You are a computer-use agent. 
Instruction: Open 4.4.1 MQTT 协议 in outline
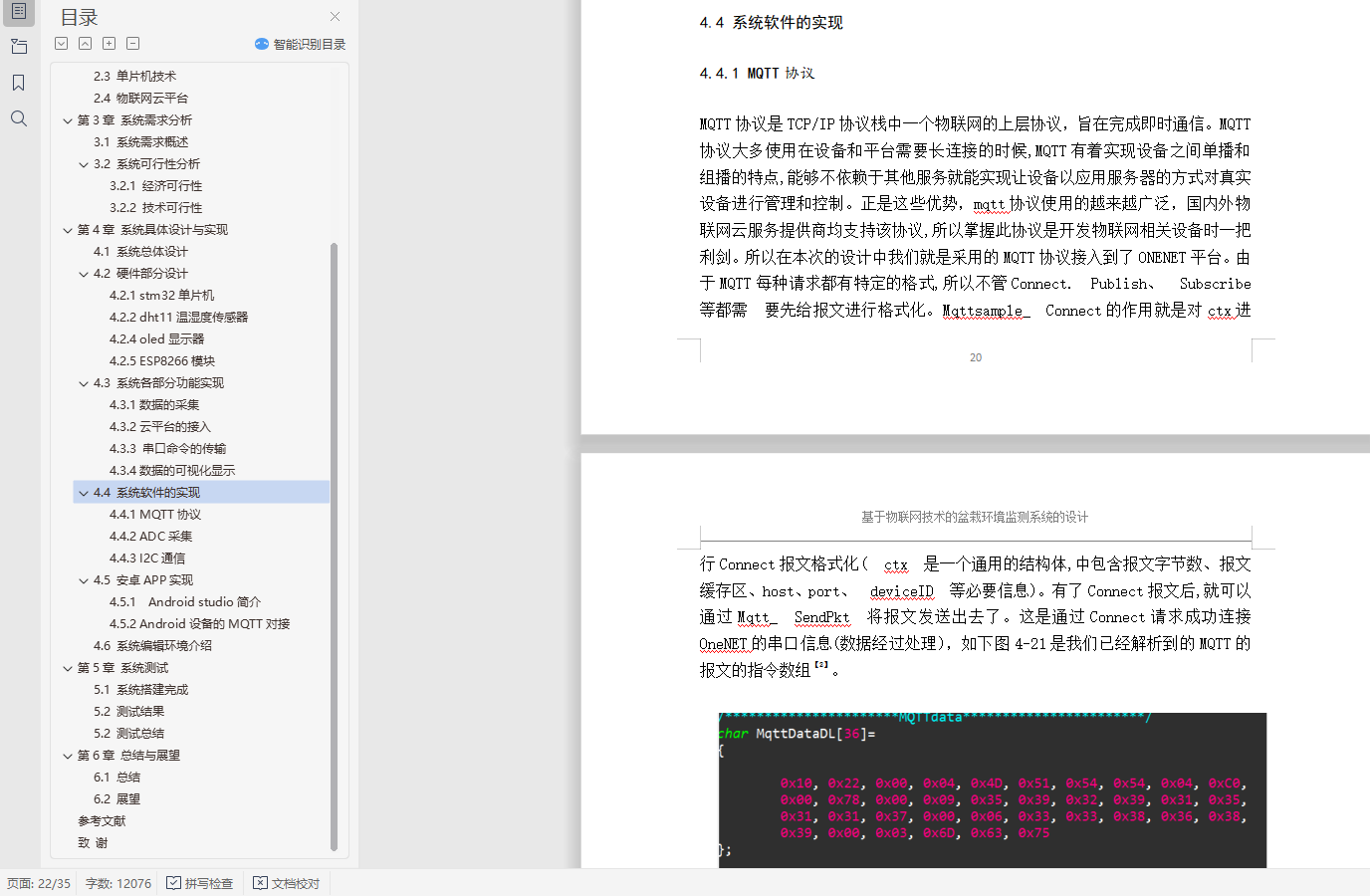pos(155,514)
